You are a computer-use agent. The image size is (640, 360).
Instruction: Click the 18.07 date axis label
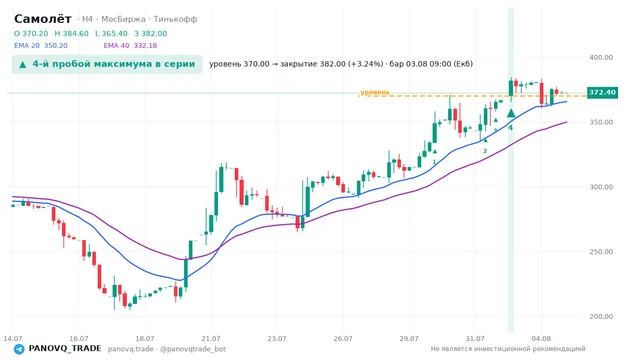(x=145, y=339)
